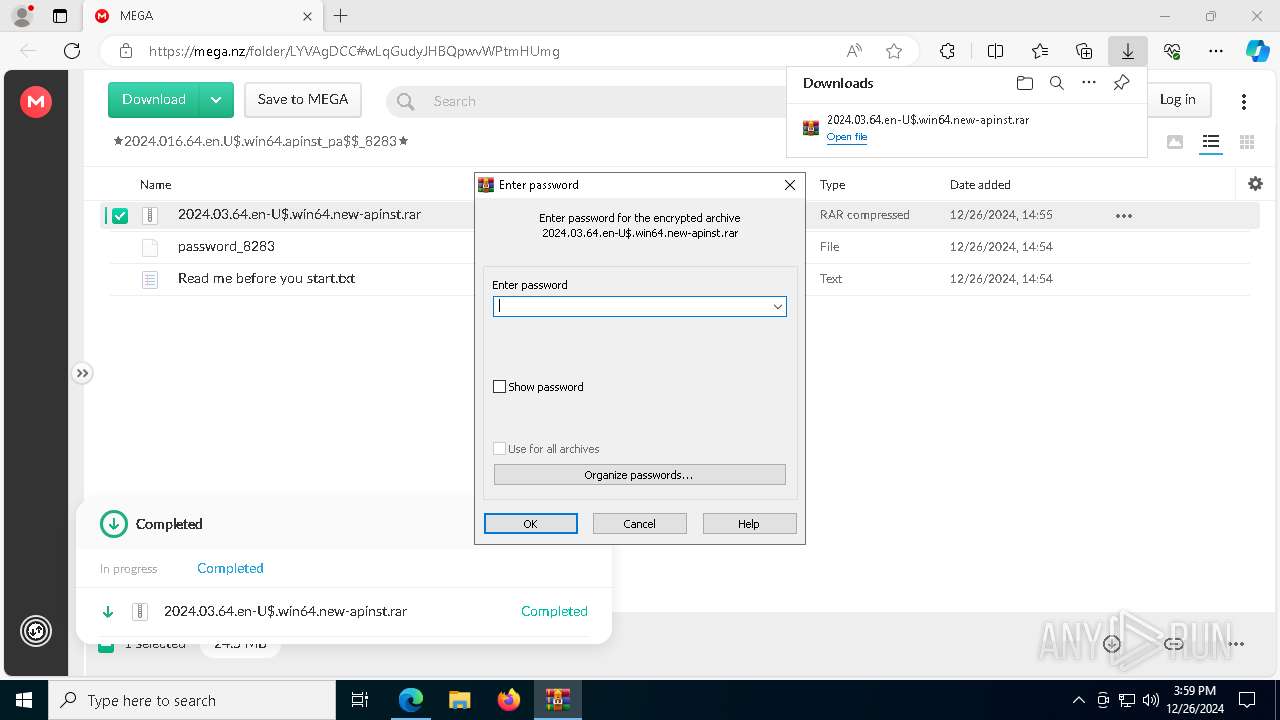
Task: Open browser extensions icon
Action: tap(947, 51)
